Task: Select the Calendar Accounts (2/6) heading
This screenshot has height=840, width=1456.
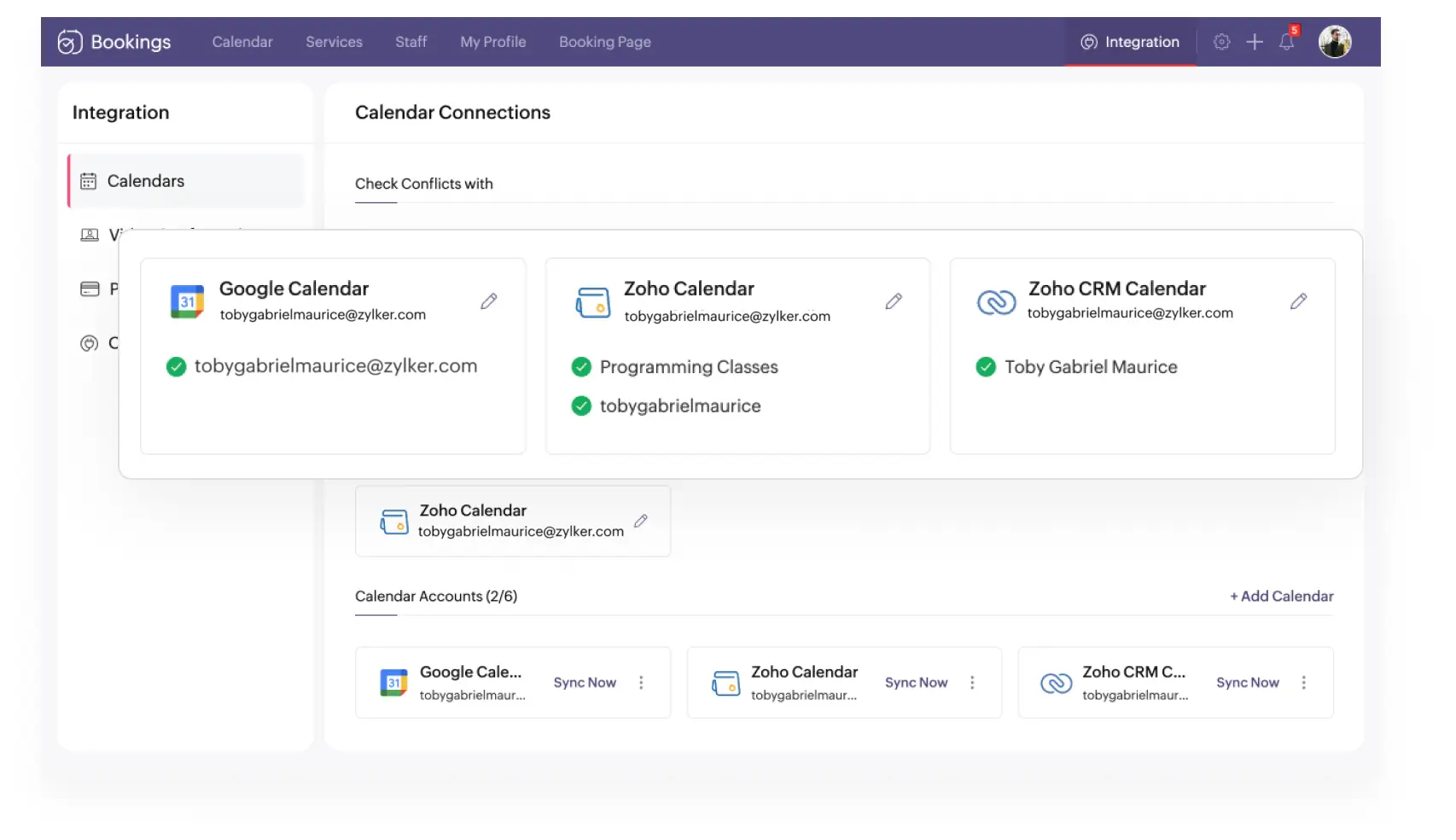Action: tap(436, 597)
